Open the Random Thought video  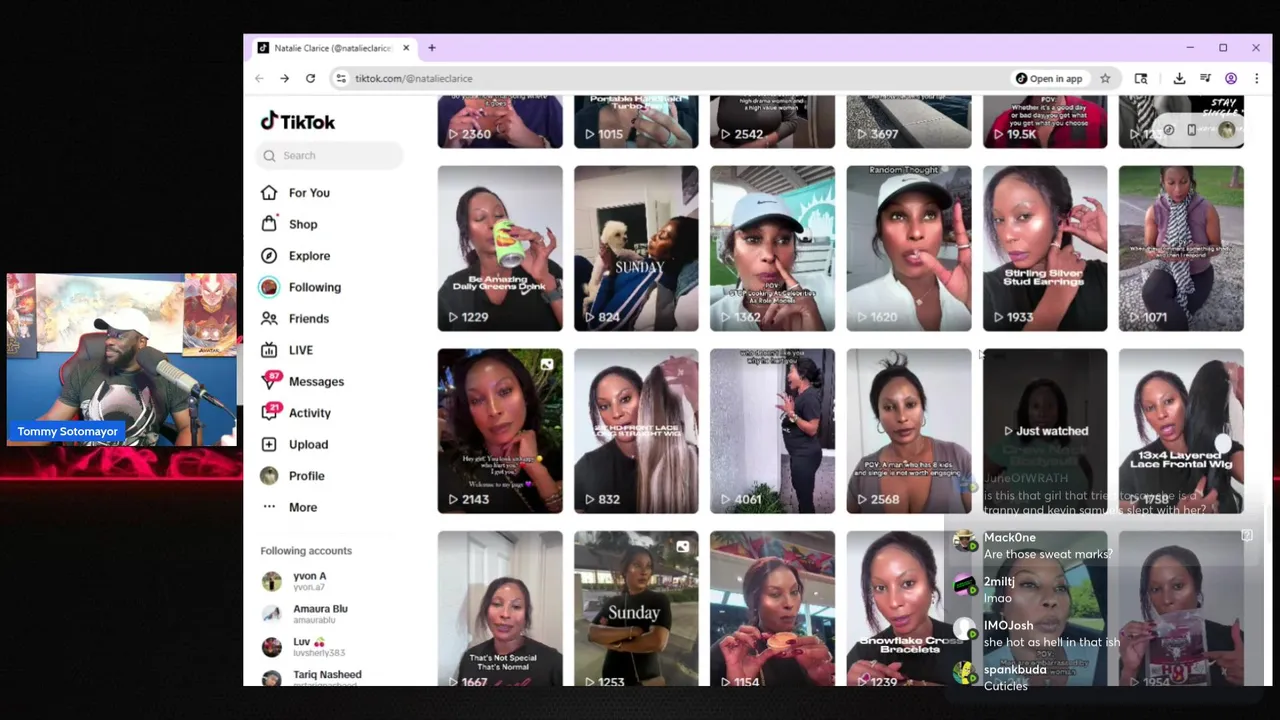[909, 248]
